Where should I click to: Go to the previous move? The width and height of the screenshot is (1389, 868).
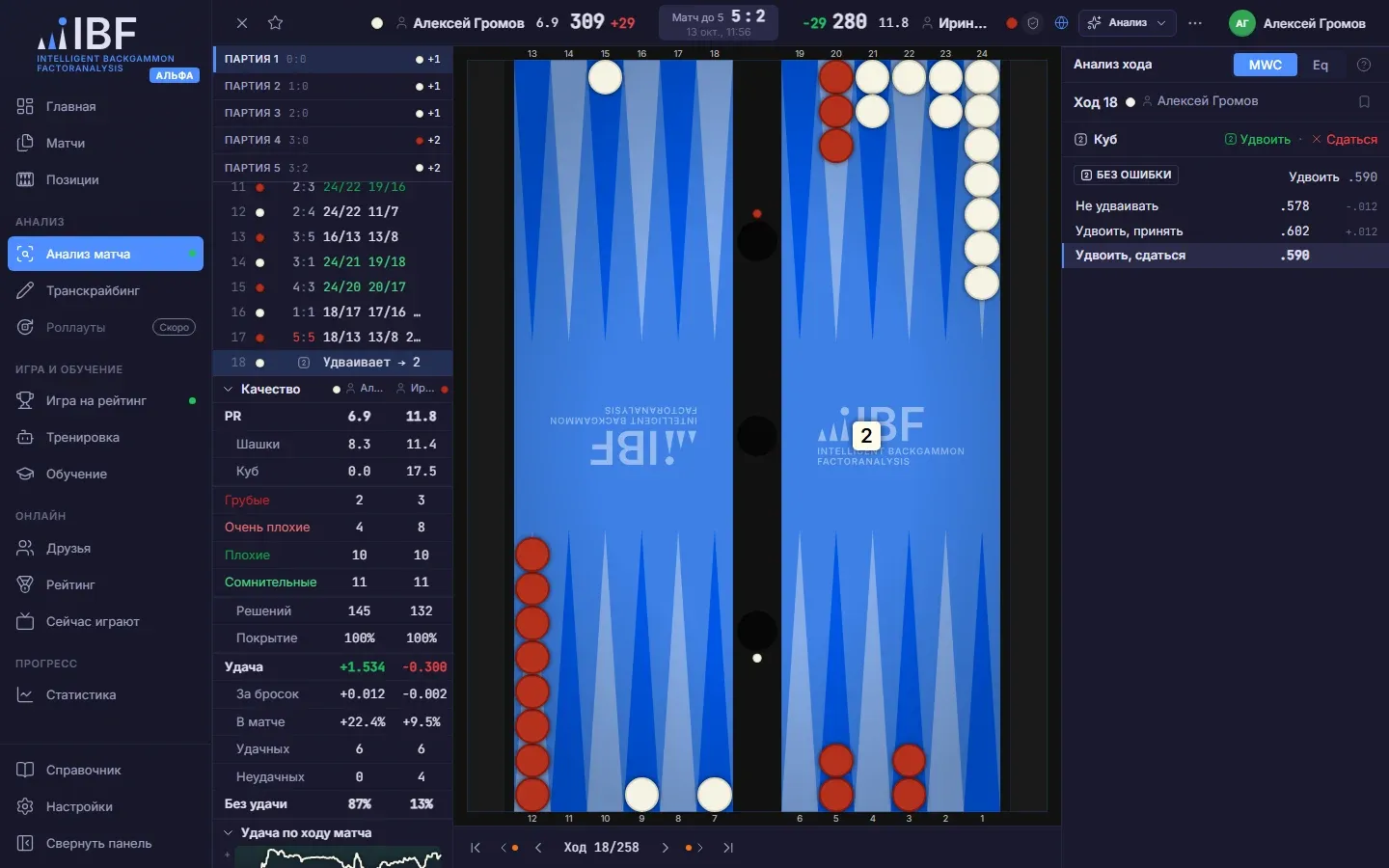tap(538, 848)
